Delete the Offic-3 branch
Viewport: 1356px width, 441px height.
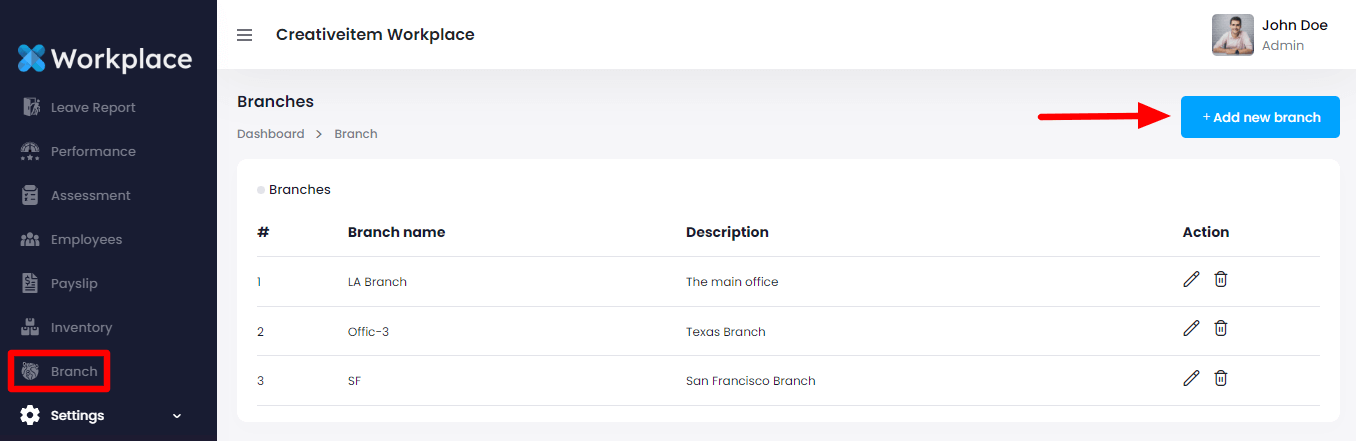tap(1221, 328)
